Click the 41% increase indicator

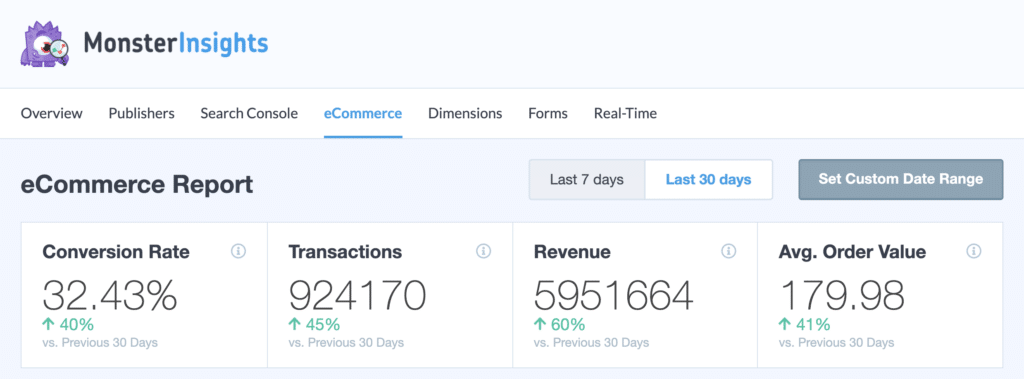pos(804,324)
